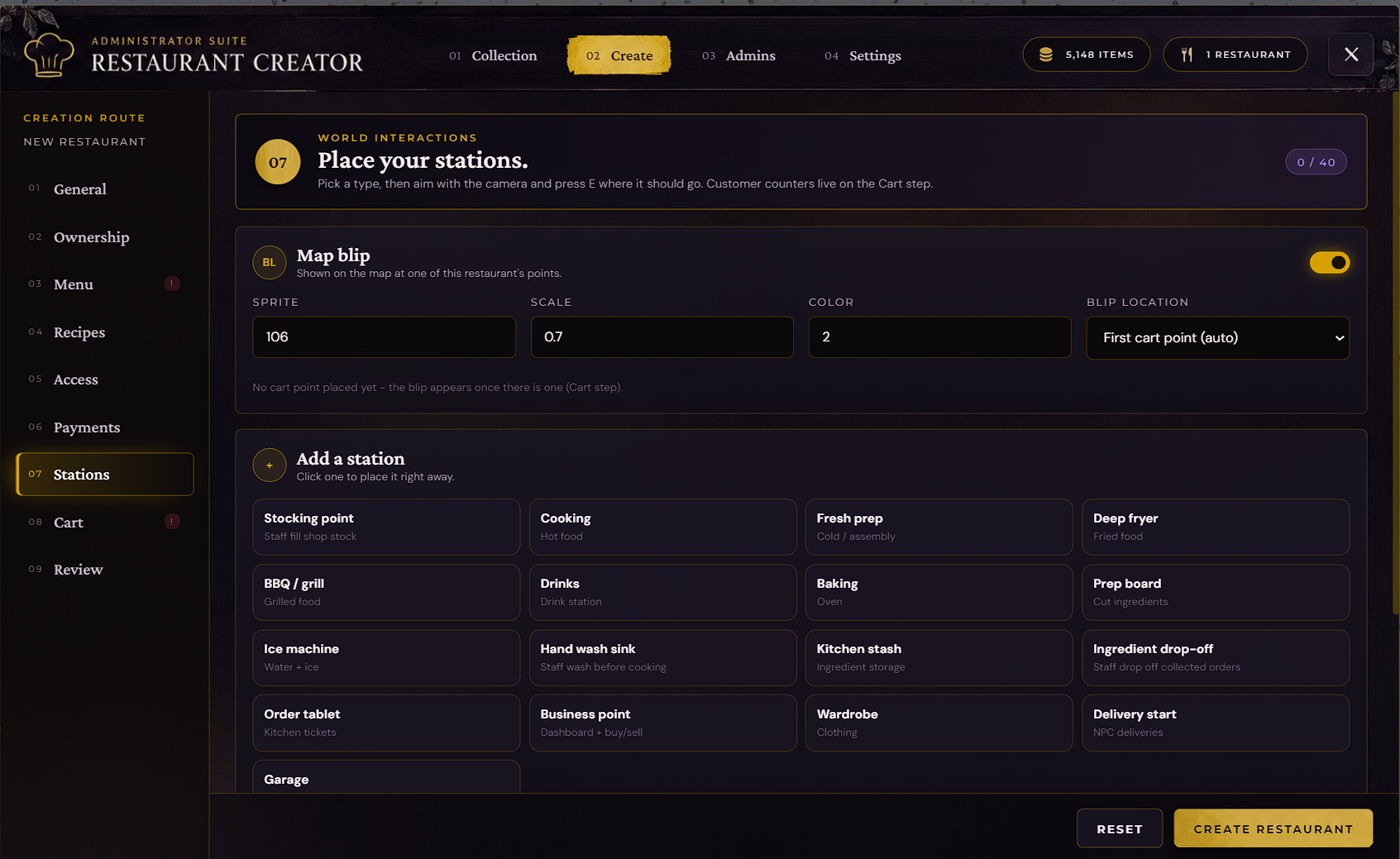The height and width of the screenshot is (859, 1400).
Task: Add a Hand wash sink station
Action: pos(663,657)
